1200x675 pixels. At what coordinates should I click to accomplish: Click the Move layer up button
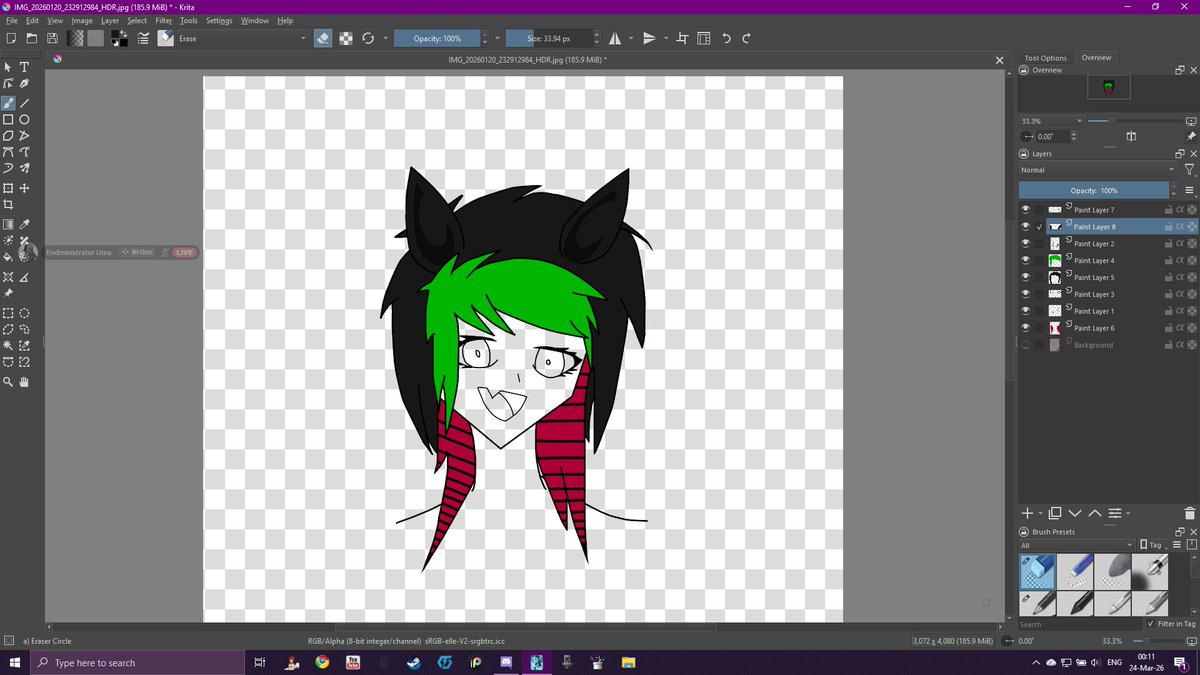(1095, 513)
